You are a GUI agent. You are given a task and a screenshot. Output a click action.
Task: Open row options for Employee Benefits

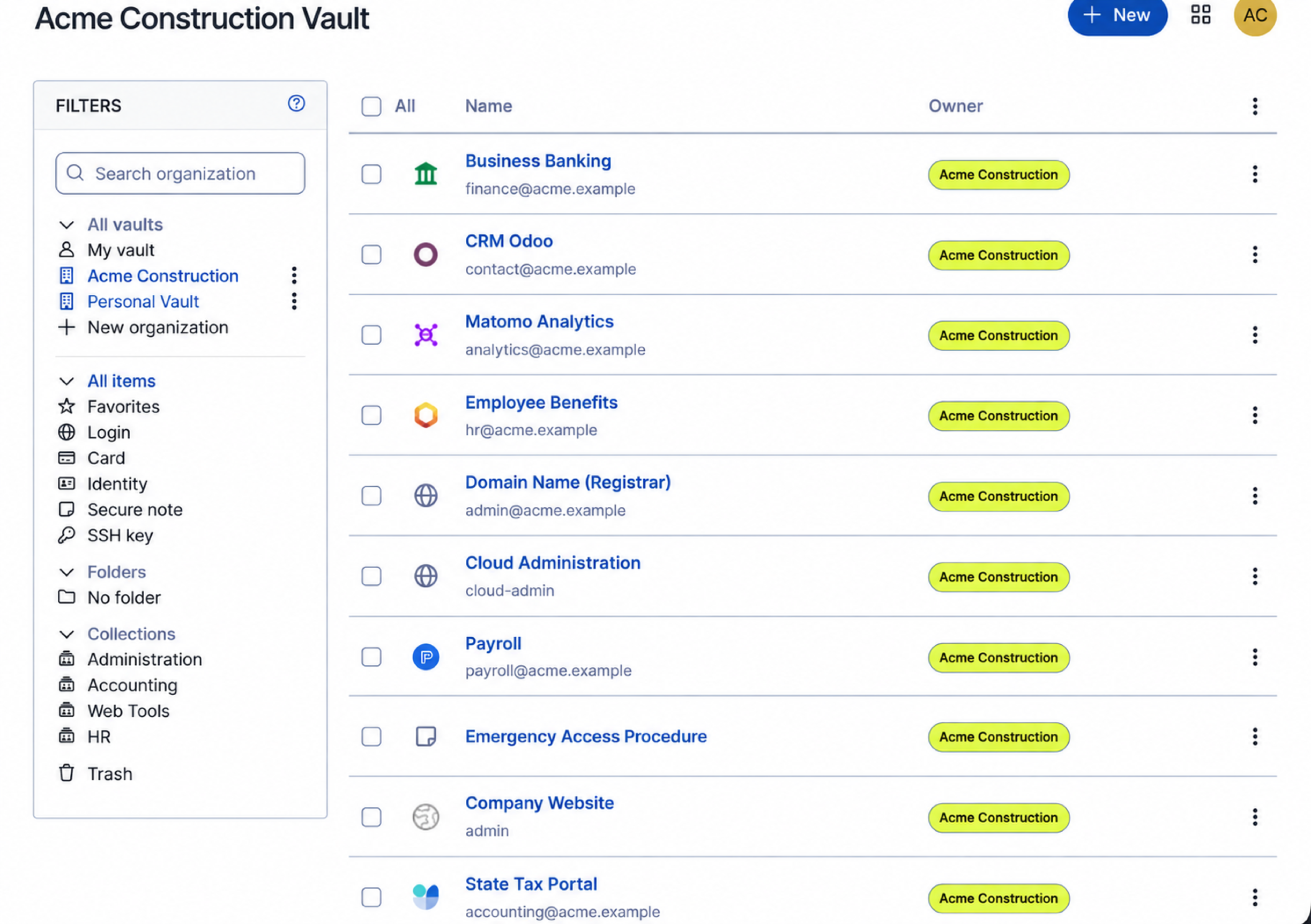click(1255, 415)
